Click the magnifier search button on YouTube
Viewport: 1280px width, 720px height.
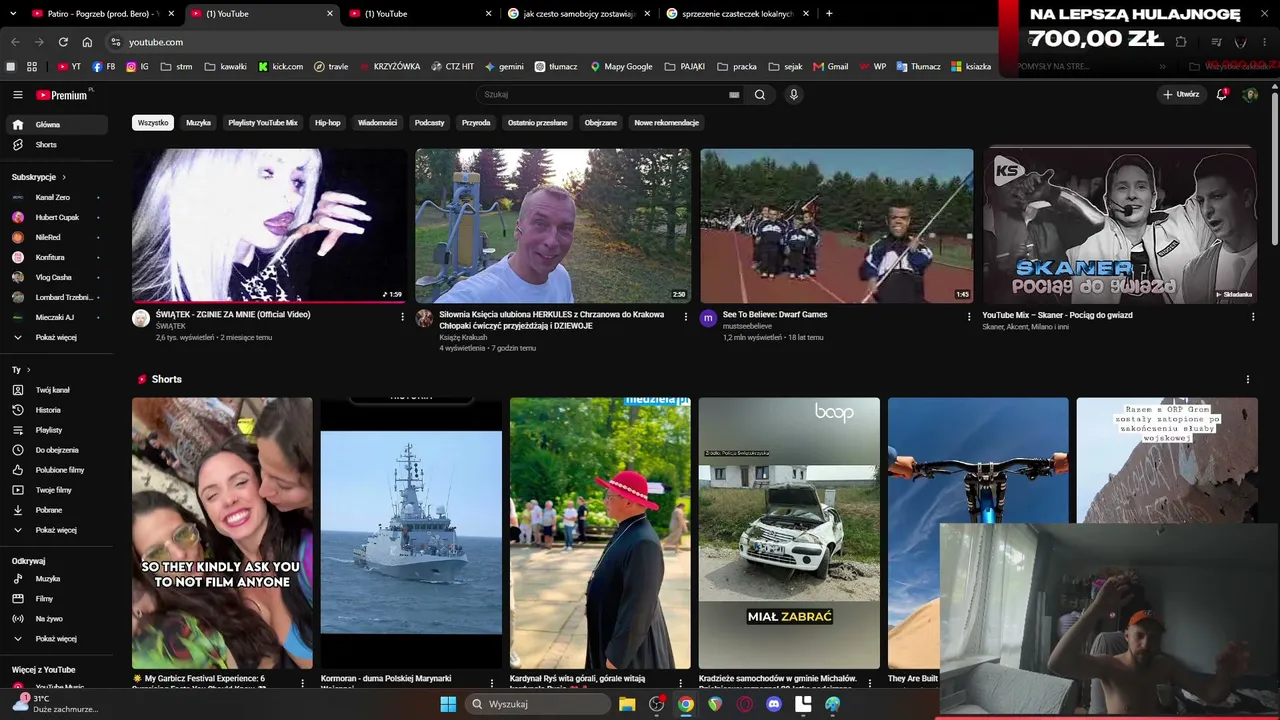point(760,95)
